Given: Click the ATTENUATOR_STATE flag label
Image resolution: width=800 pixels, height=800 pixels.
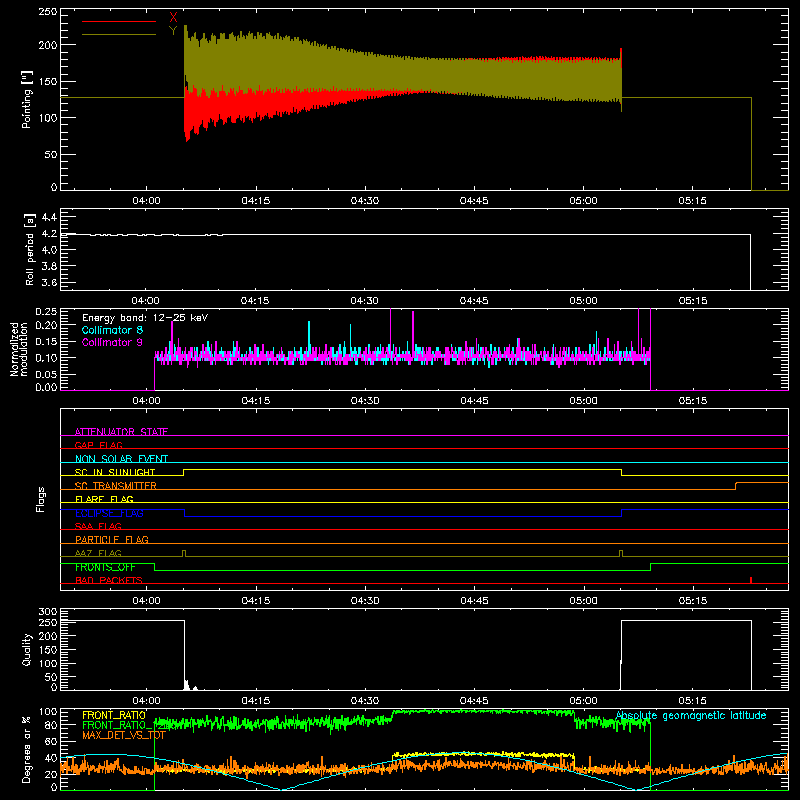Looking at the screenshot, I should click(x=121, y=432).
